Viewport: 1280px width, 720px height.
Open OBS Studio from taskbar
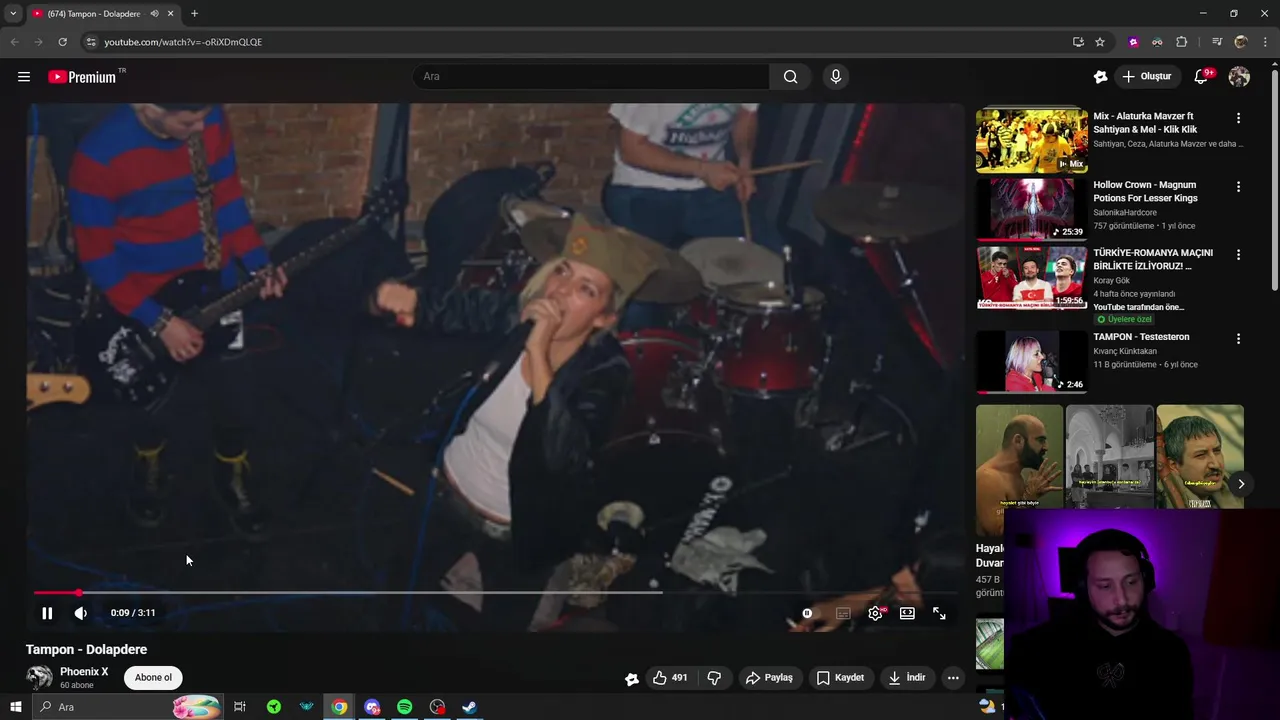(x=437, y=707)
